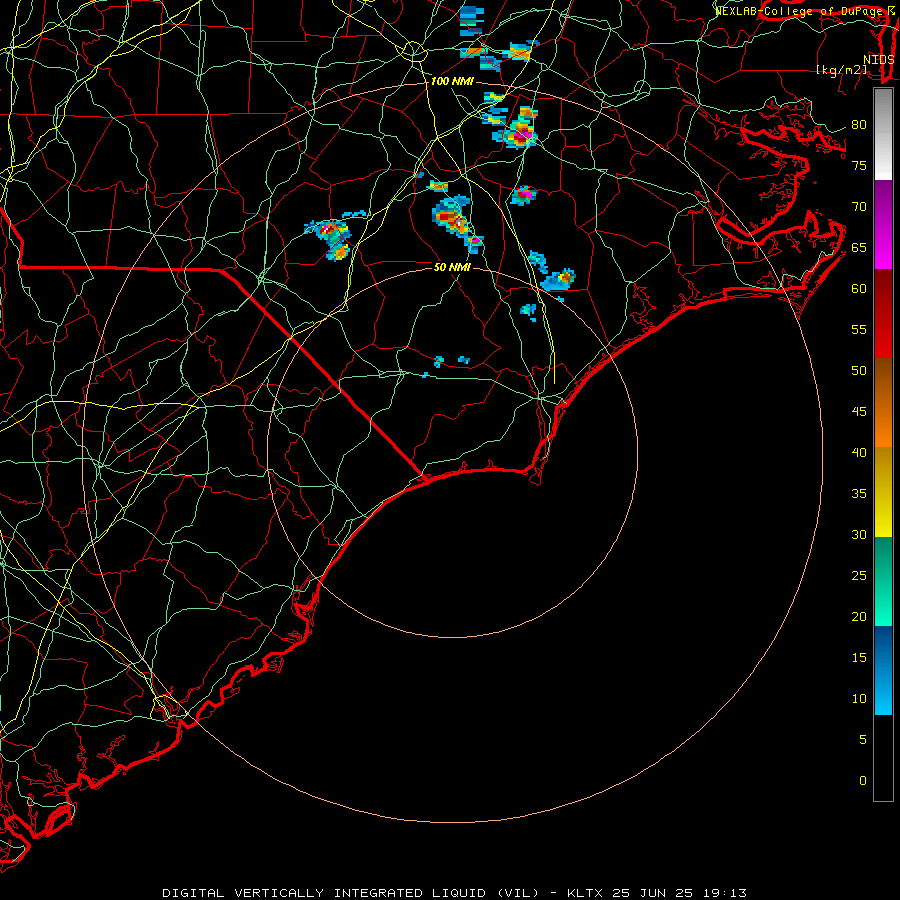Click the legend value 20
900x900 pixels.
[x=859, y=616]
